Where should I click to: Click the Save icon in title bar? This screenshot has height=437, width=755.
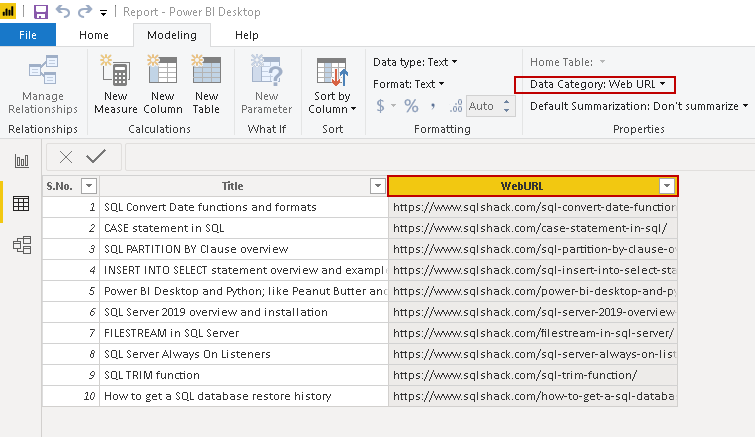click(41, 12)
